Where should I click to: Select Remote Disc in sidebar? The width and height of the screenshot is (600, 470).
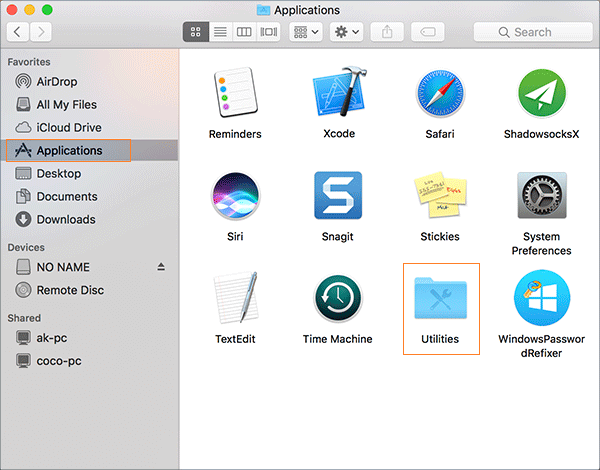pyautogui.click(x=90, y=290)
